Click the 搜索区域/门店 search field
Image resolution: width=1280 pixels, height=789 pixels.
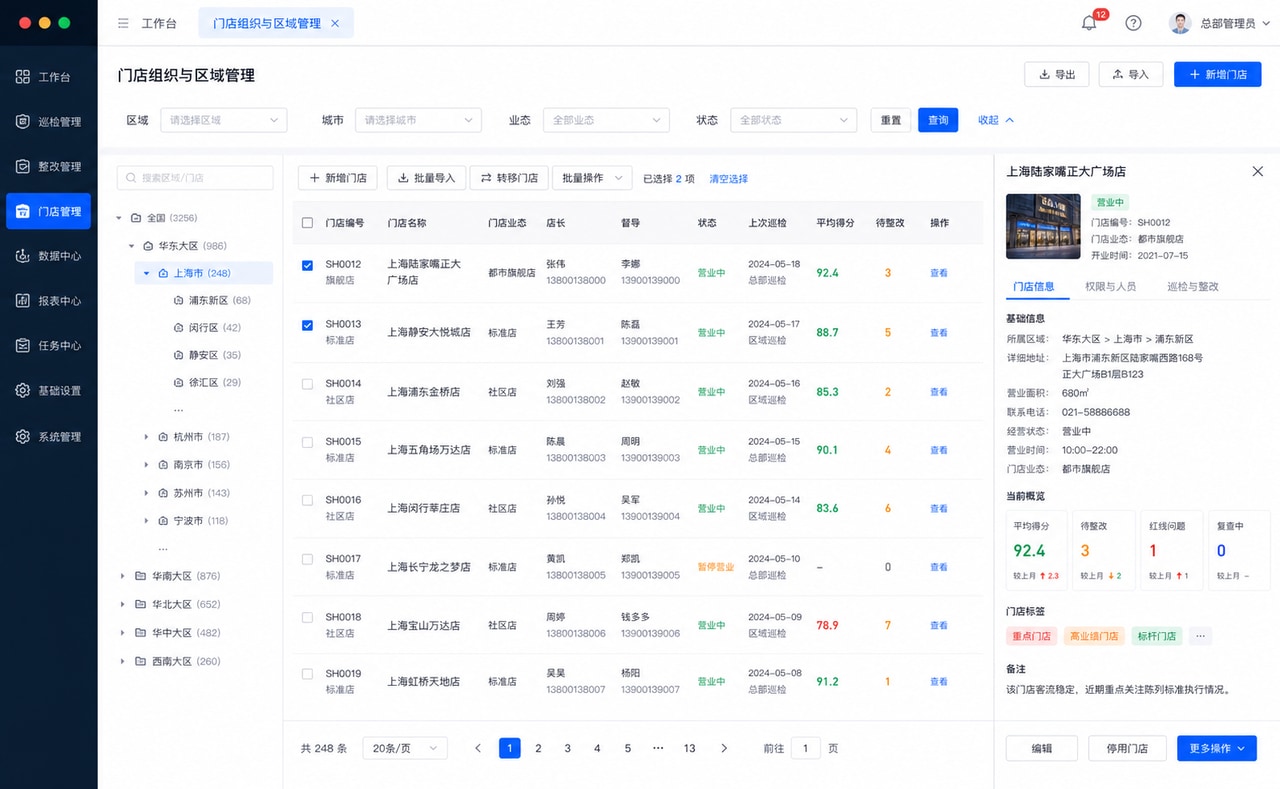[195, 178]
